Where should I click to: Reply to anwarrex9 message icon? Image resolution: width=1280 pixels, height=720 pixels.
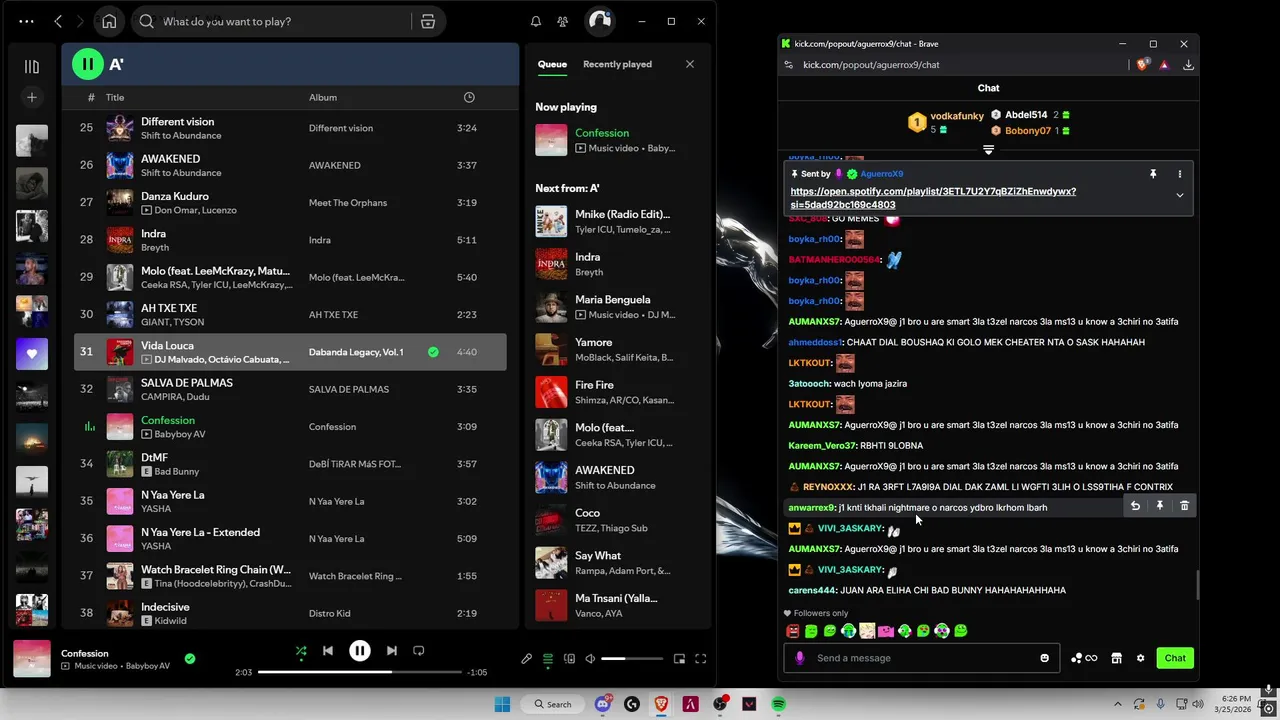1135,506
